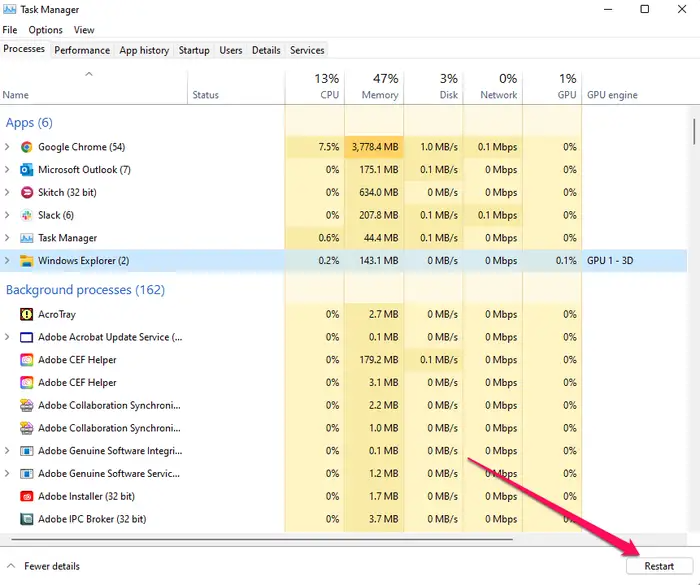700x585 pixels.
Task: Click icon of Adobe CEF Helper 179.2 MB
Action: [x=26, y=360]
